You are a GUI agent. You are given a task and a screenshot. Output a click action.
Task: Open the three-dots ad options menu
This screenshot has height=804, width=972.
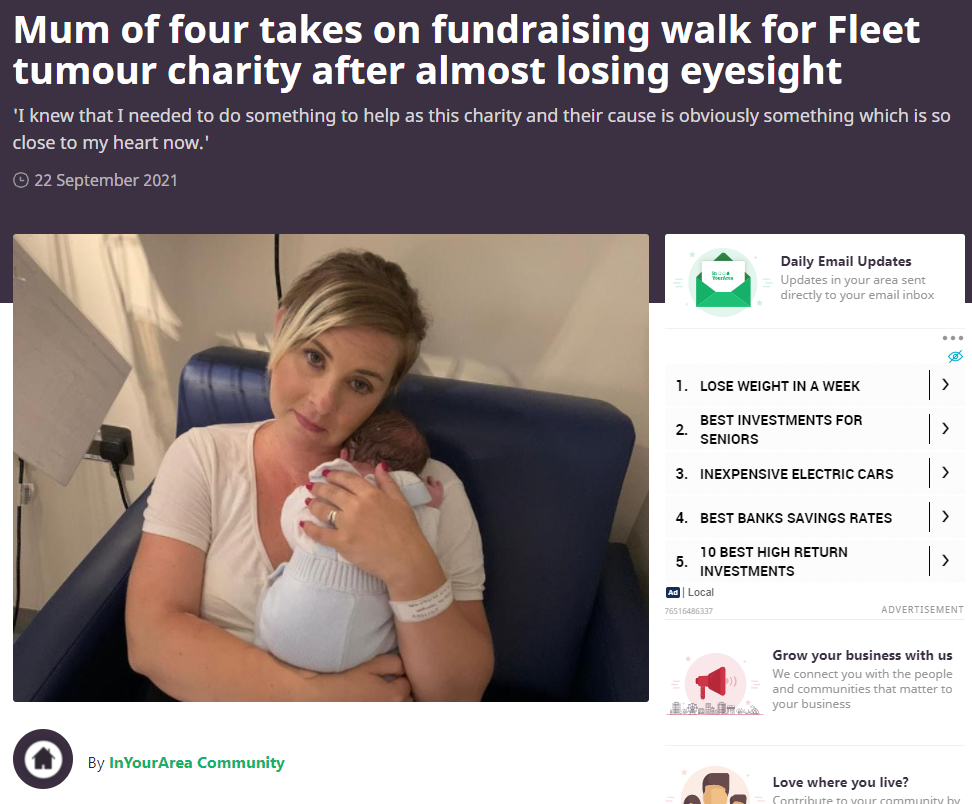pyautogui.click(x=952, y=338)
